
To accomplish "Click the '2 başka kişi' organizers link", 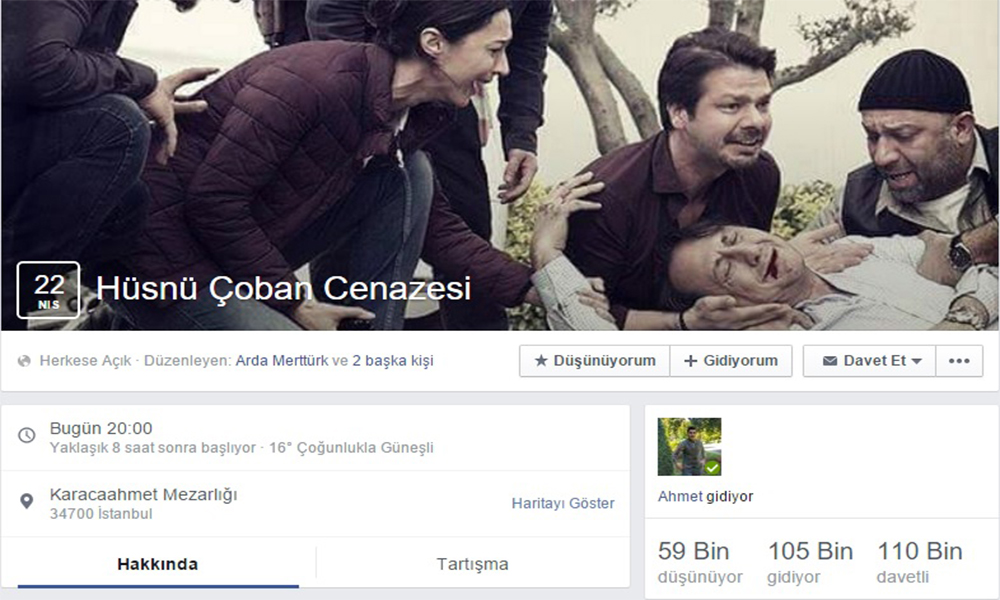I will click(x=393, y=361).
